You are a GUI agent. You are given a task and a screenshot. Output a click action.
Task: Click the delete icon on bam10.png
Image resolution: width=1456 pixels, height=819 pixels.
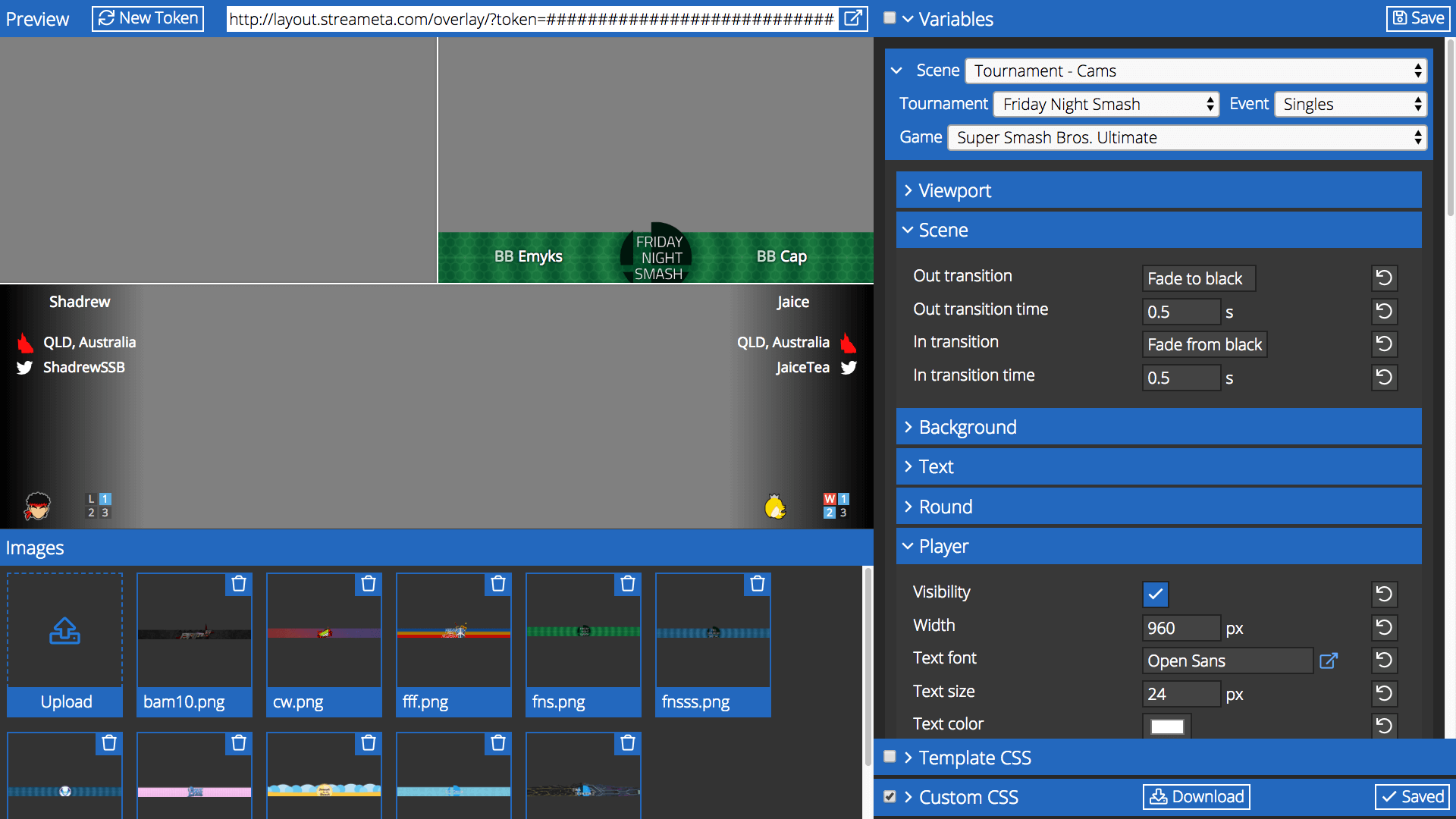point(239,583)
